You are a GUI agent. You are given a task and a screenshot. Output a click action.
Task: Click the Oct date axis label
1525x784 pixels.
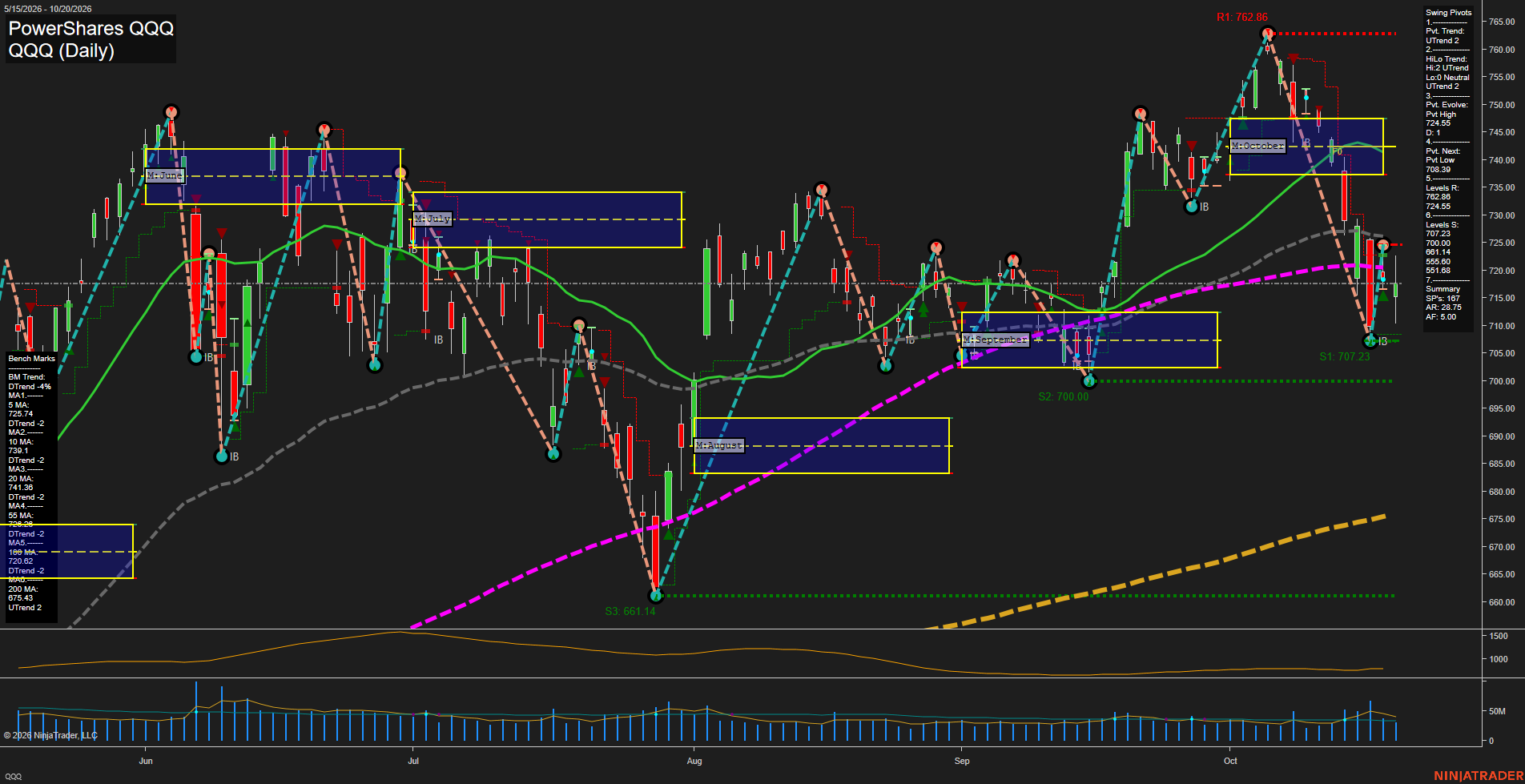click(1230, 761)
